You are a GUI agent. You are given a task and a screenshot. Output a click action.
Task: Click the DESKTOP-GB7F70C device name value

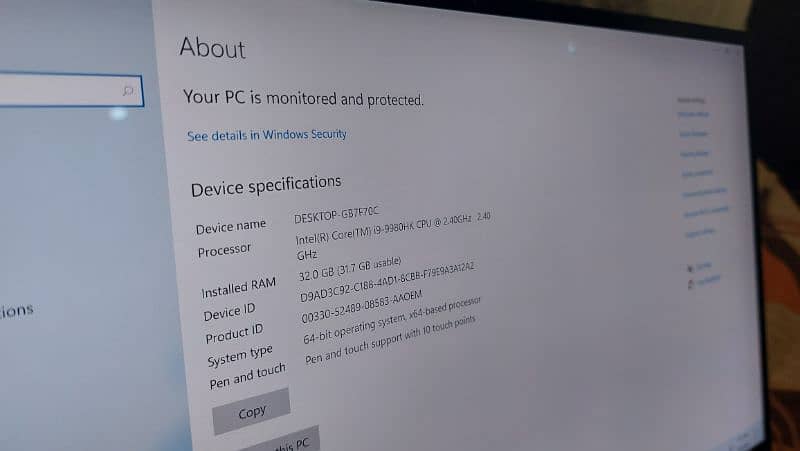coord(337,214)
